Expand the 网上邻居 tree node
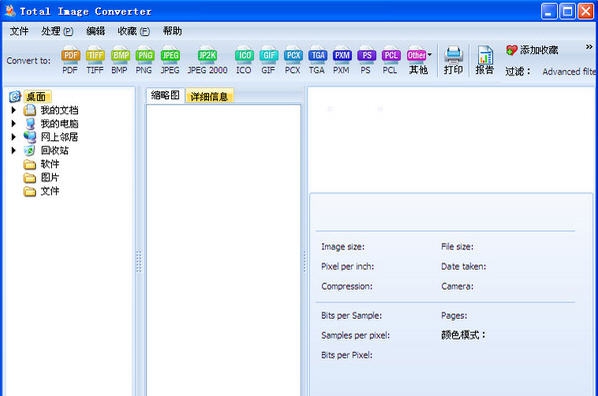 (x=13, y=137)
